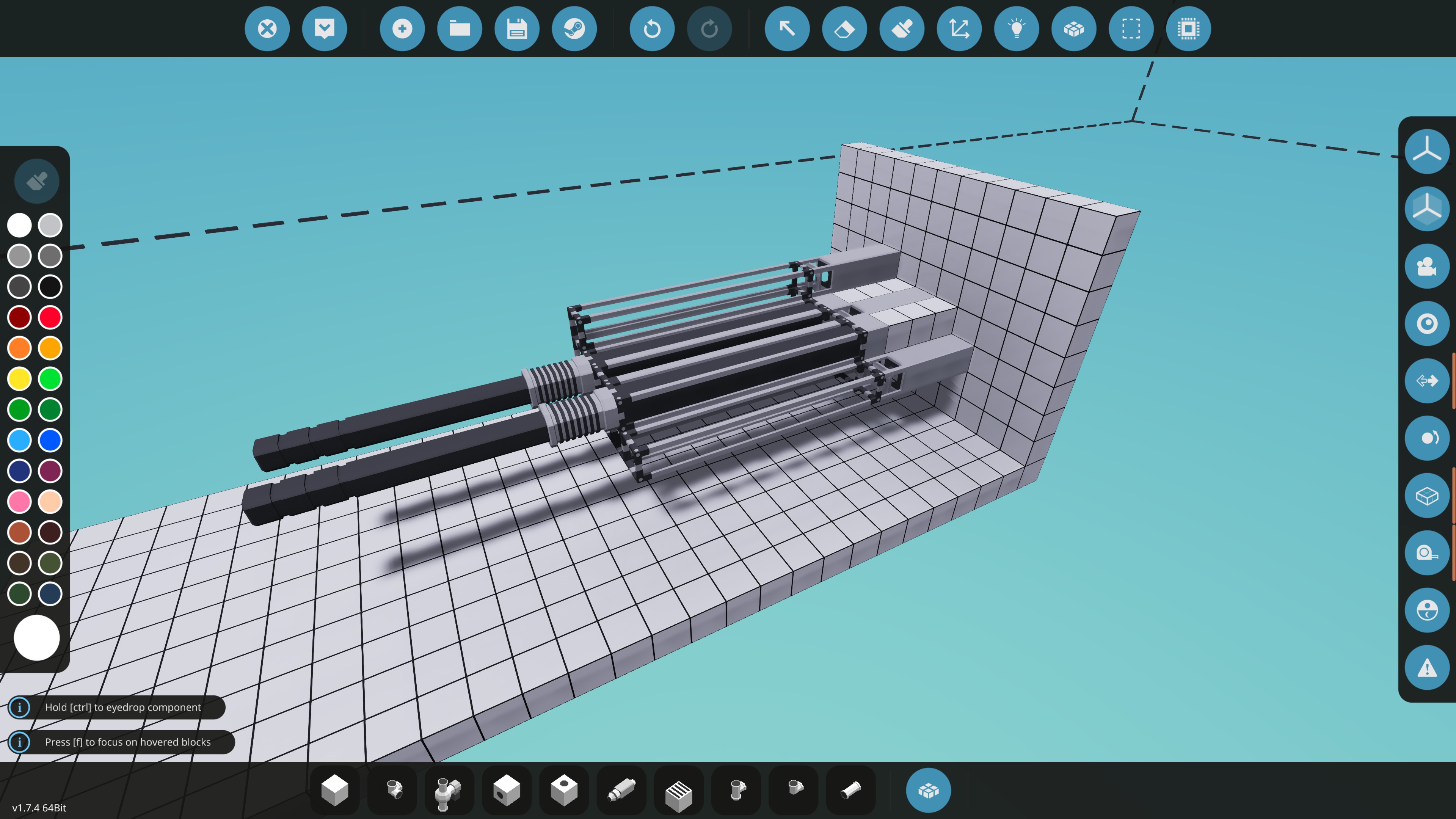Expand the downward chevron menu button
The height and width of the screenshot is (819, 1456).
coord(325,28)
